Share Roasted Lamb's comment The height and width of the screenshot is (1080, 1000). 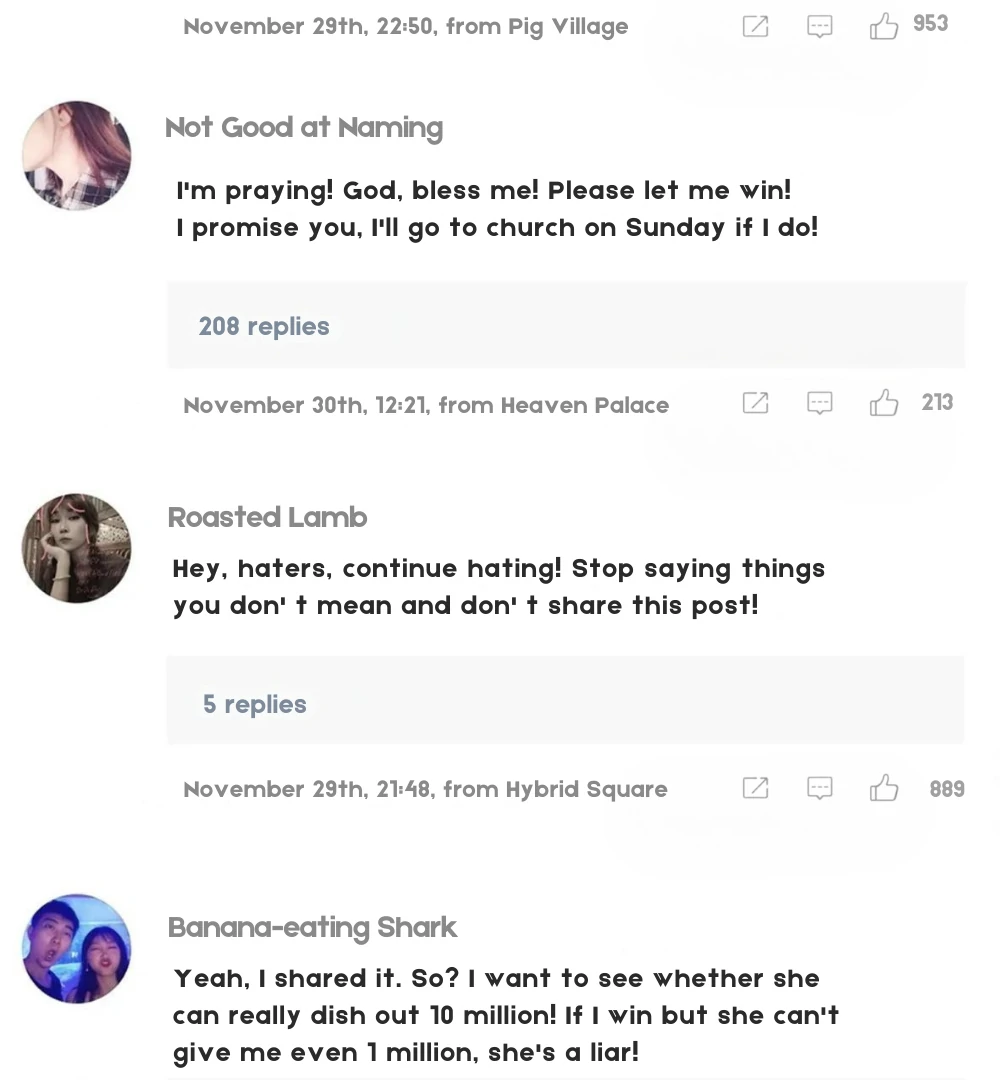[756, 788]
